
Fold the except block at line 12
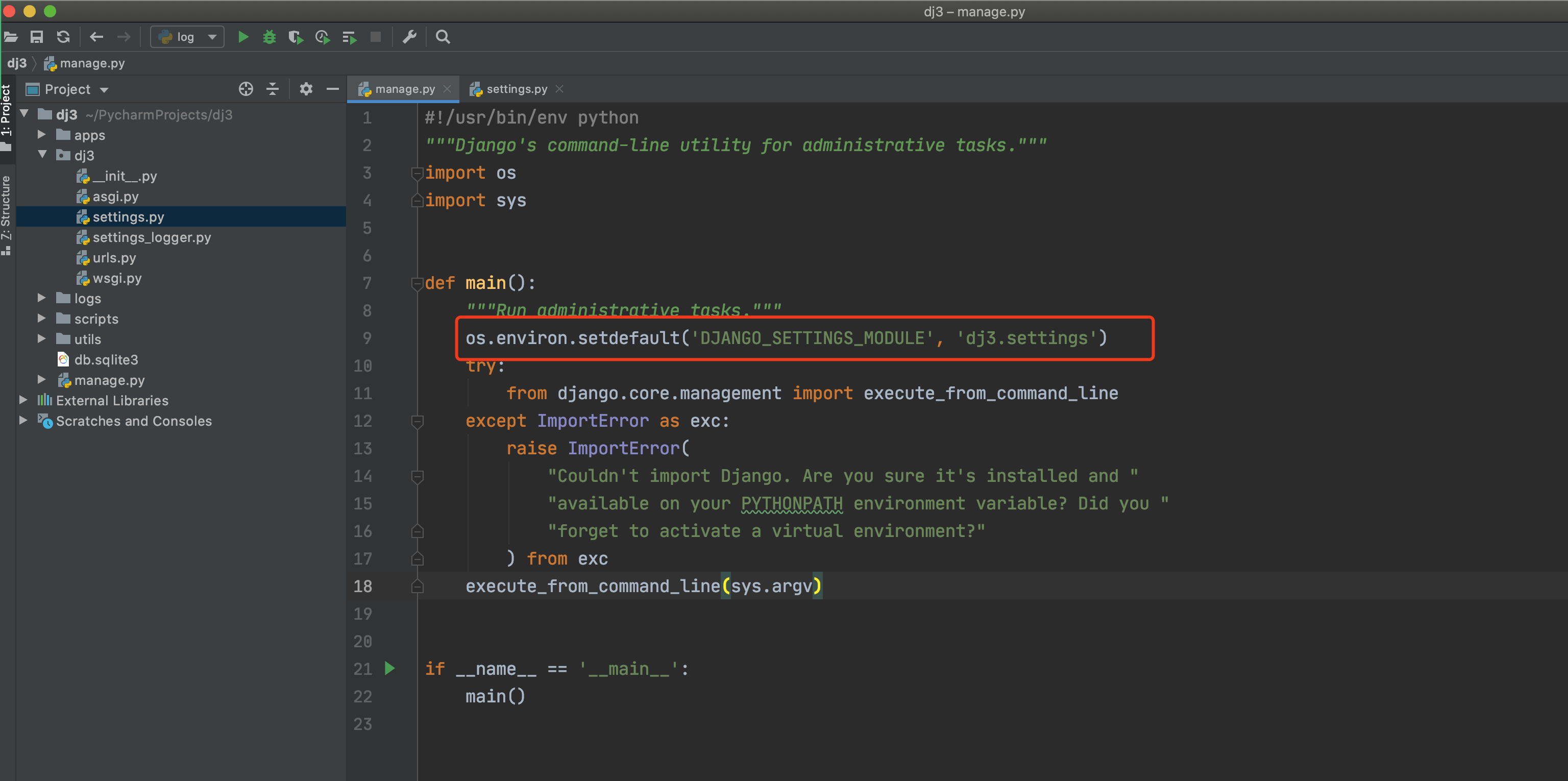(x=417, y=421)
